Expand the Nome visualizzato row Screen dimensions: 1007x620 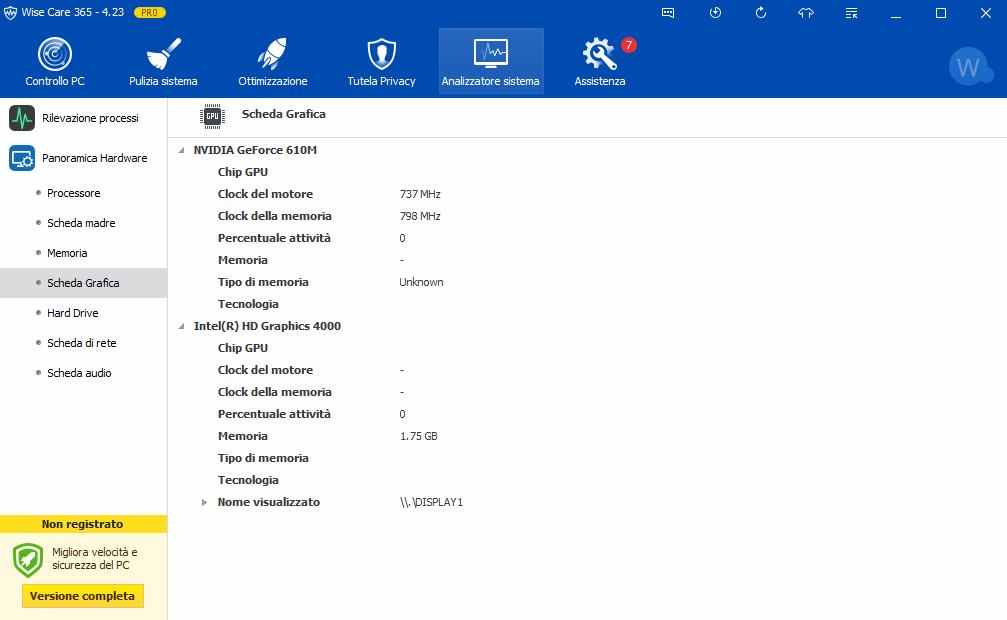204,502
